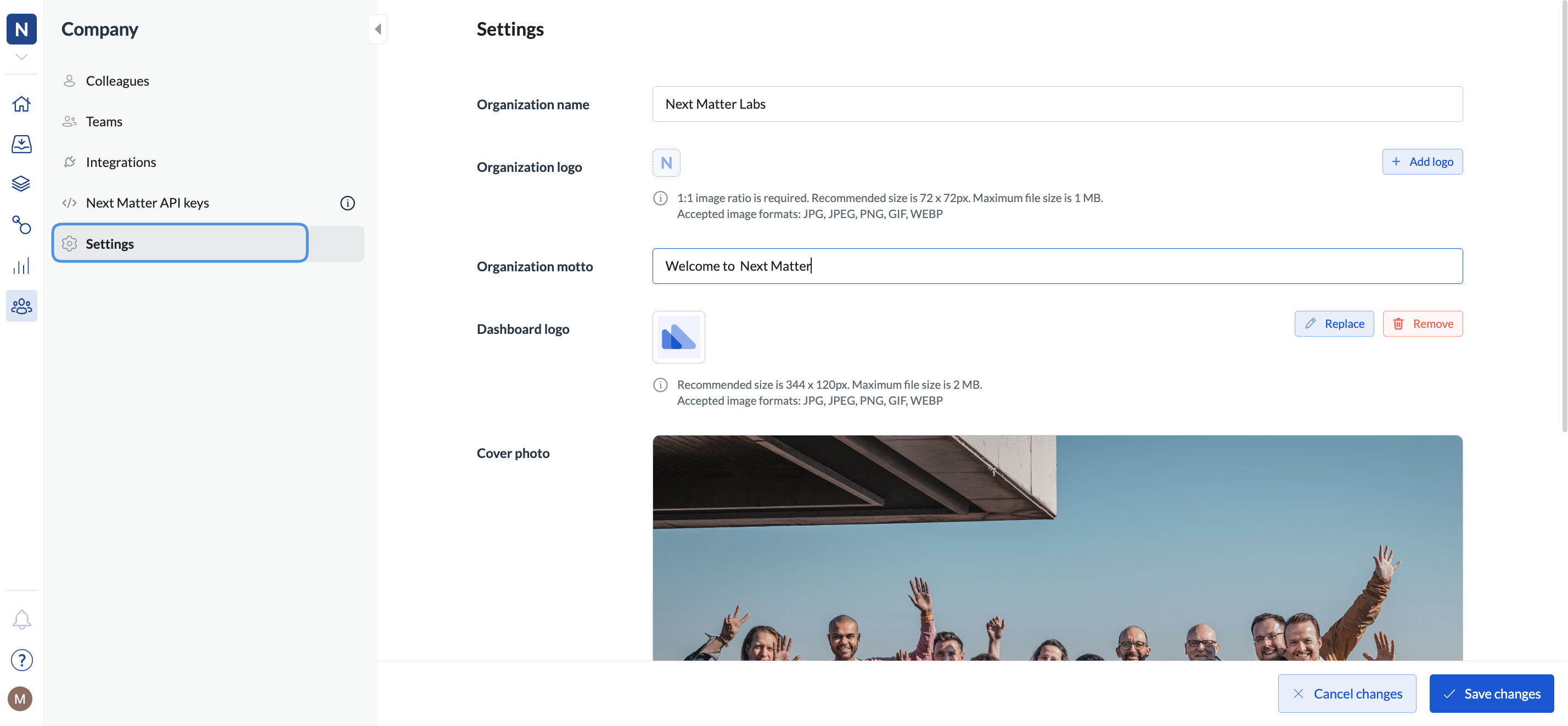Open the inbox tray icon
This screenshot has width=1568, height=726.
(x=21, y=144)
